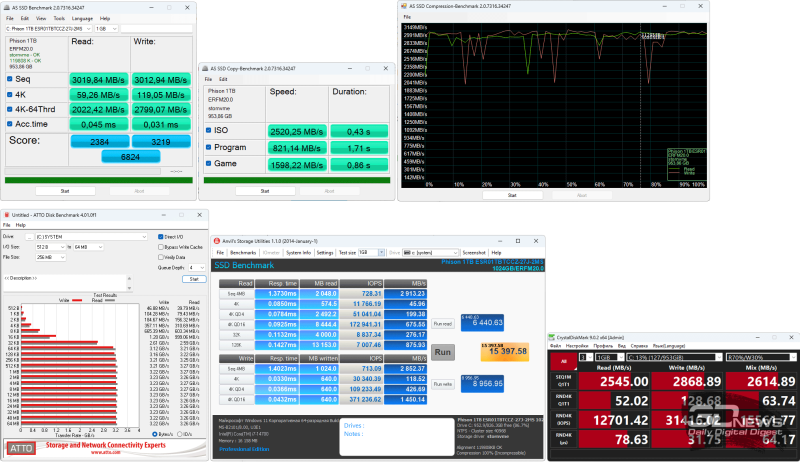Click the CrystalDiskMark title bar icon
This screenshot has width=800, height=462.
[552, 337]
